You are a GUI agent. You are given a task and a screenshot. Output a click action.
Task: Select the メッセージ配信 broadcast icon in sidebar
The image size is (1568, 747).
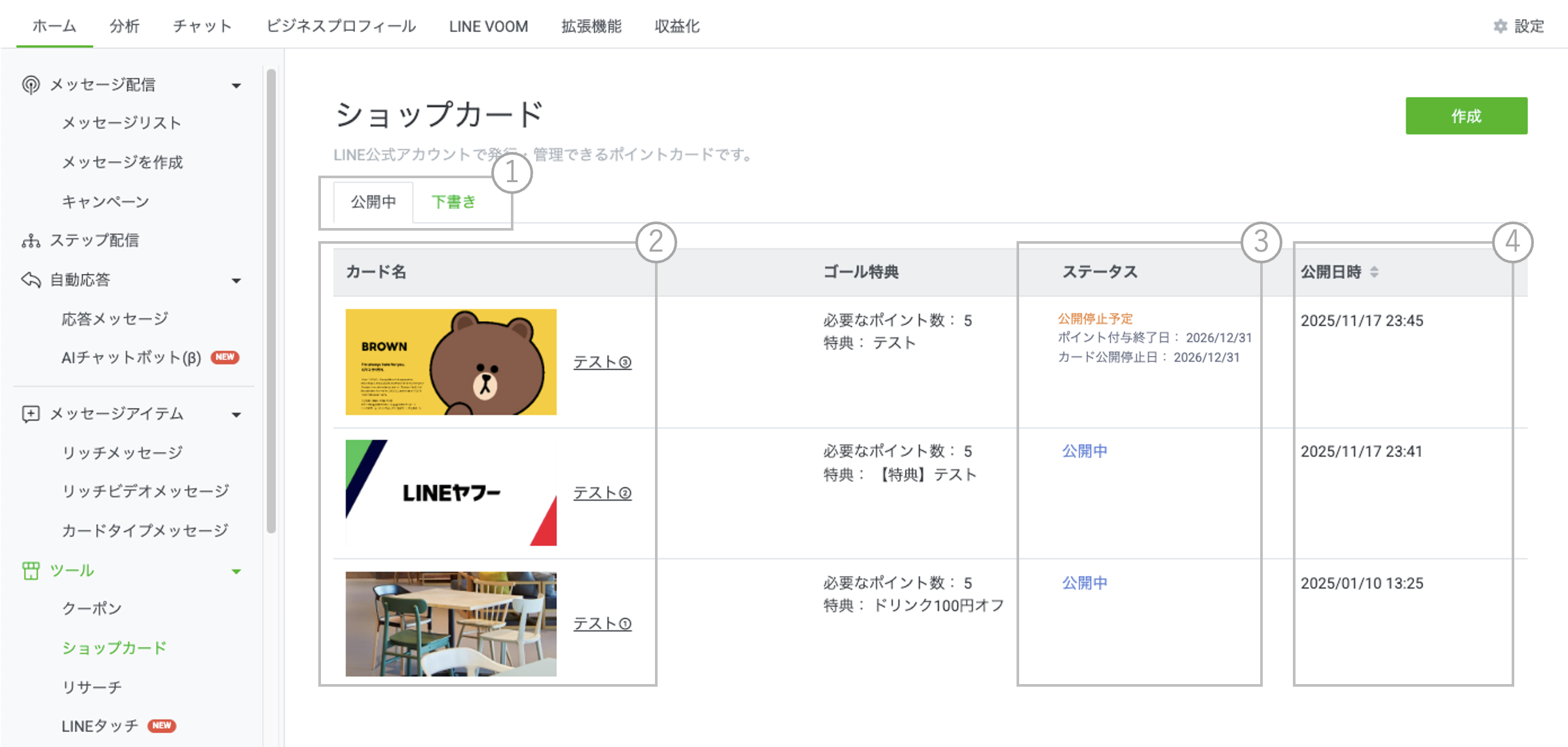pyautogui.click(x=31, y=84)
